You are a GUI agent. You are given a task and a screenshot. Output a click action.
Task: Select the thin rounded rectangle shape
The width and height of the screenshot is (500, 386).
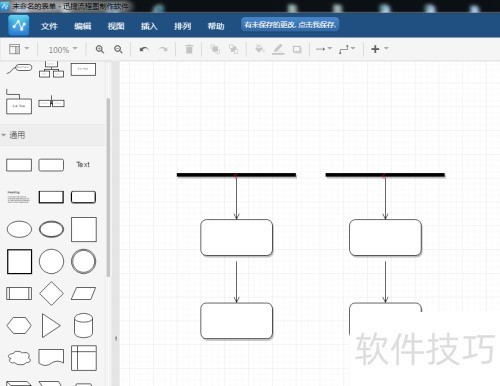[51, 165]
